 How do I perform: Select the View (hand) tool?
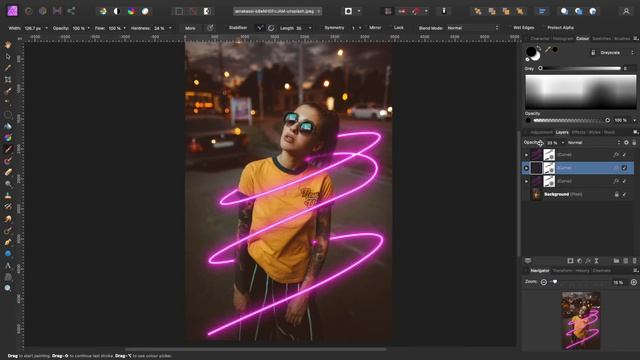click(x=8, y=45)
